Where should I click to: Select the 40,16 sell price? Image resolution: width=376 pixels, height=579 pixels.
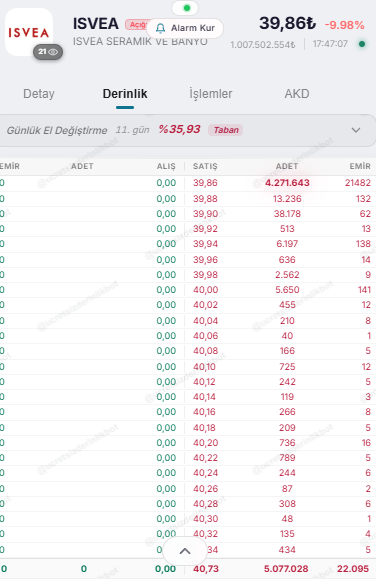point(204,412)
